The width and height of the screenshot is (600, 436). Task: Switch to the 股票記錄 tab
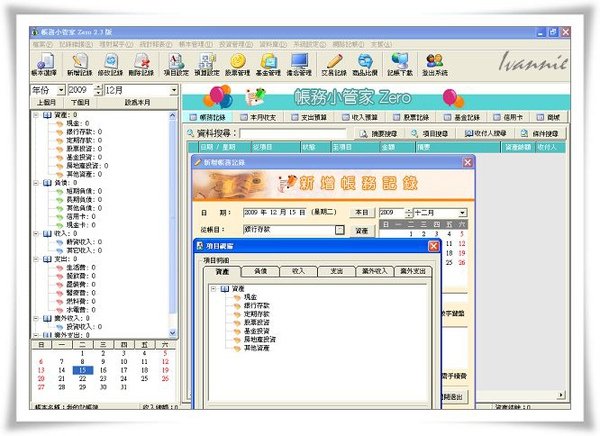click(412, 118)
